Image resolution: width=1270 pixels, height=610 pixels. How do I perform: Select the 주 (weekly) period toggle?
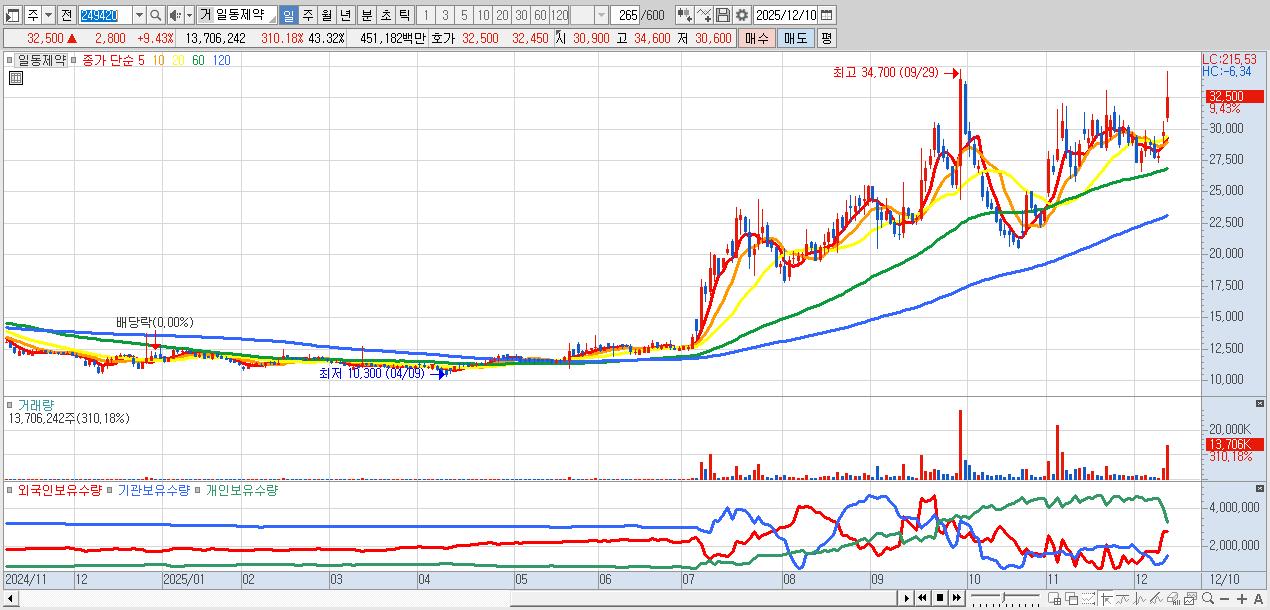point(307,15)
